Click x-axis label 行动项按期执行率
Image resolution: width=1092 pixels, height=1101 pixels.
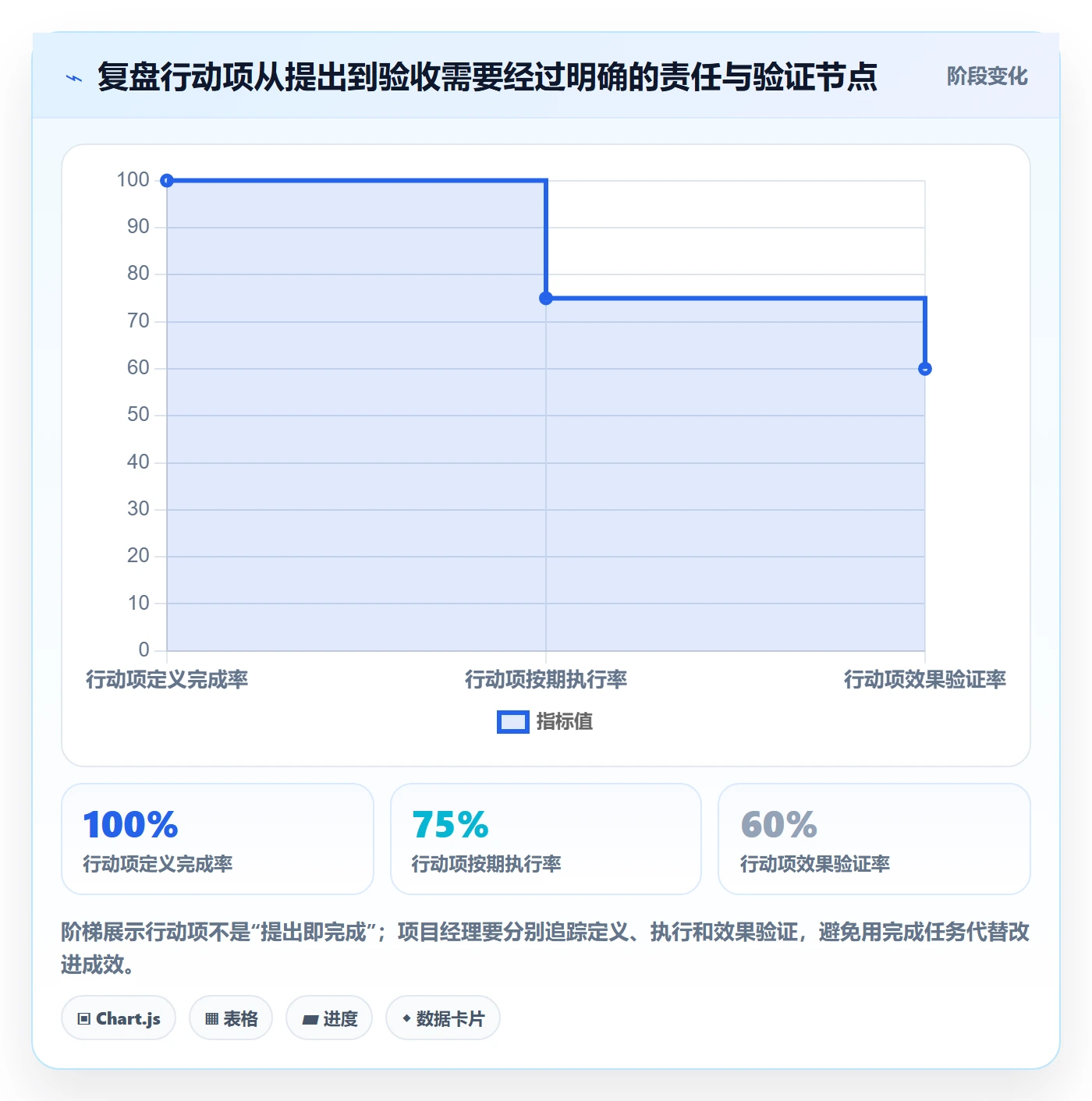(x=546, y=680)
